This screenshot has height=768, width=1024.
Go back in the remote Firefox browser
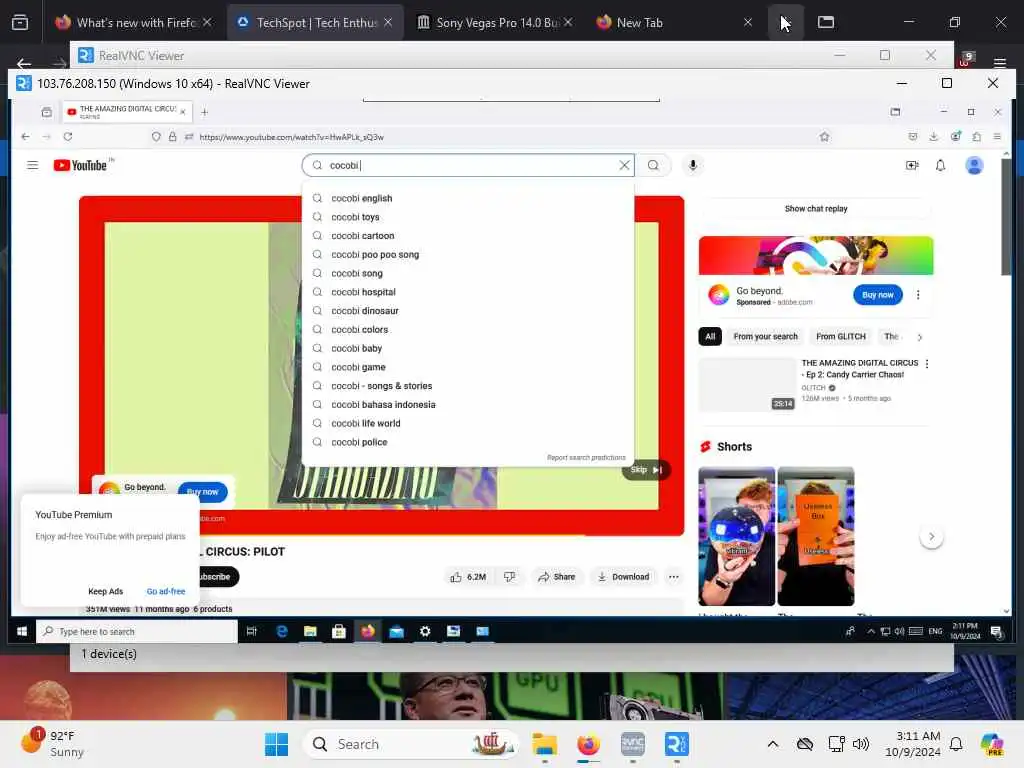coord(25,136)
